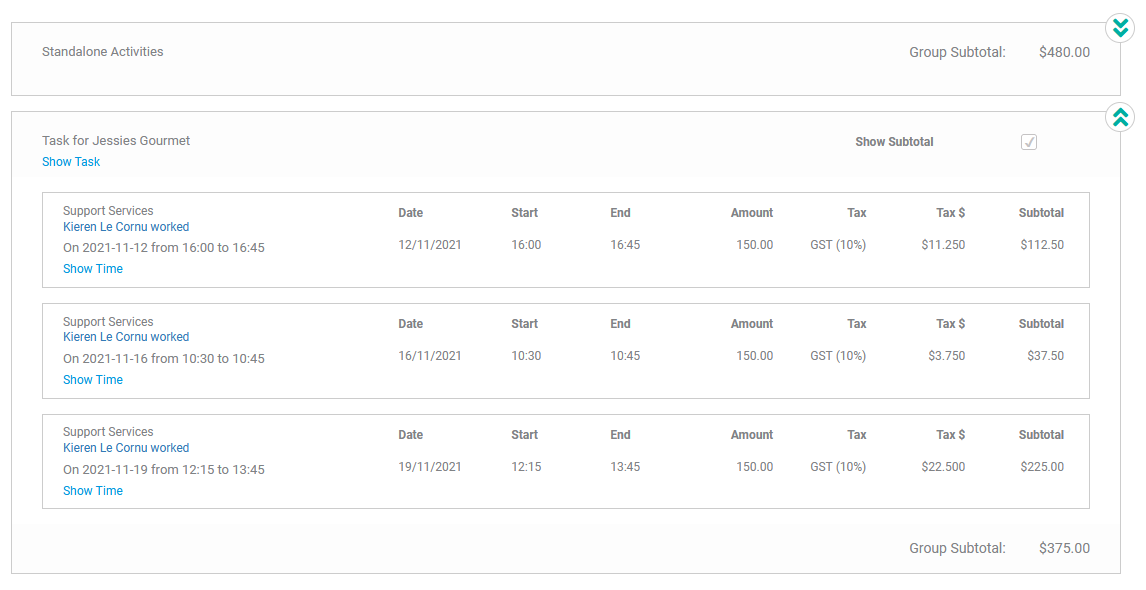This screenshot has width=1146, height=590.
Task: Collapse the Task for Jessies Gourmet group
Action: (x=1120, y=117)
